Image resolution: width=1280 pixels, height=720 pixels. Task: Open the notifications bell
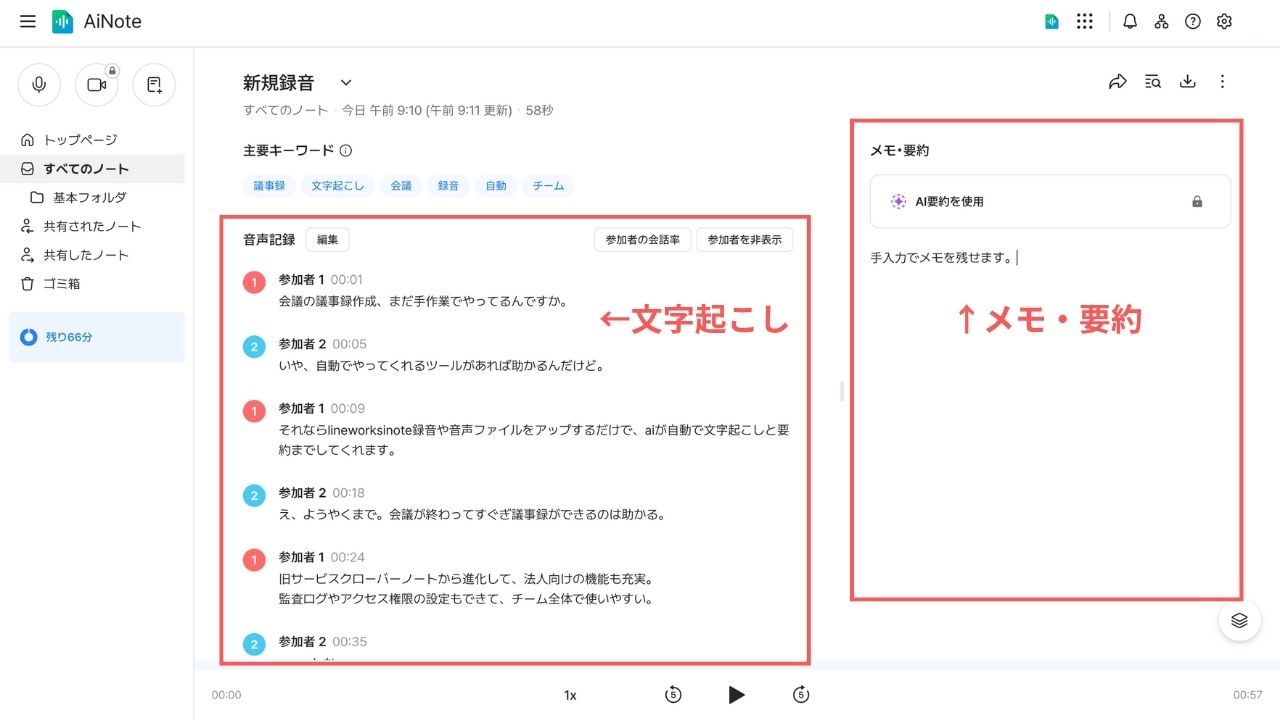1130,21
